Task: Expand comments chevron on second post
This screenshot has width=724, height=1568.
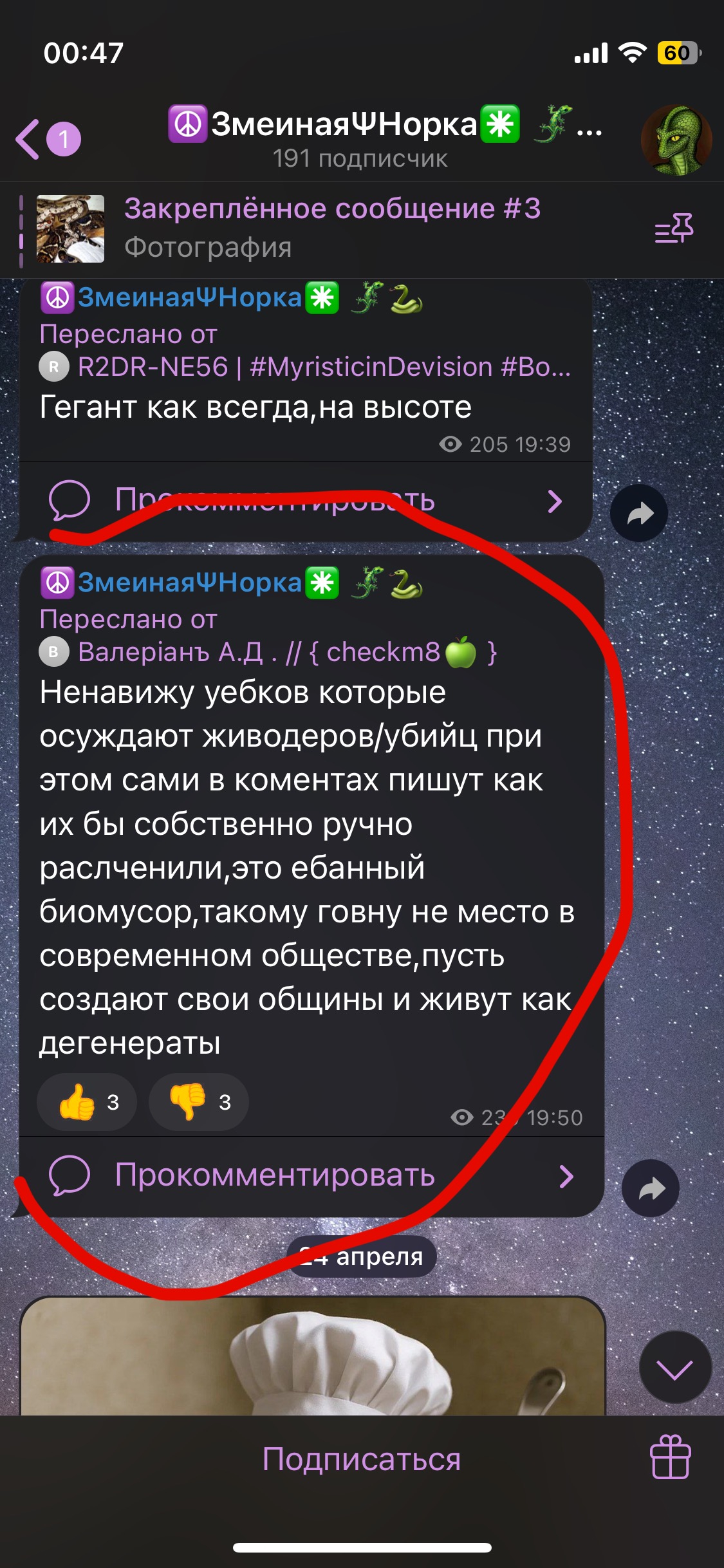Action: (x=566, y=1177)
